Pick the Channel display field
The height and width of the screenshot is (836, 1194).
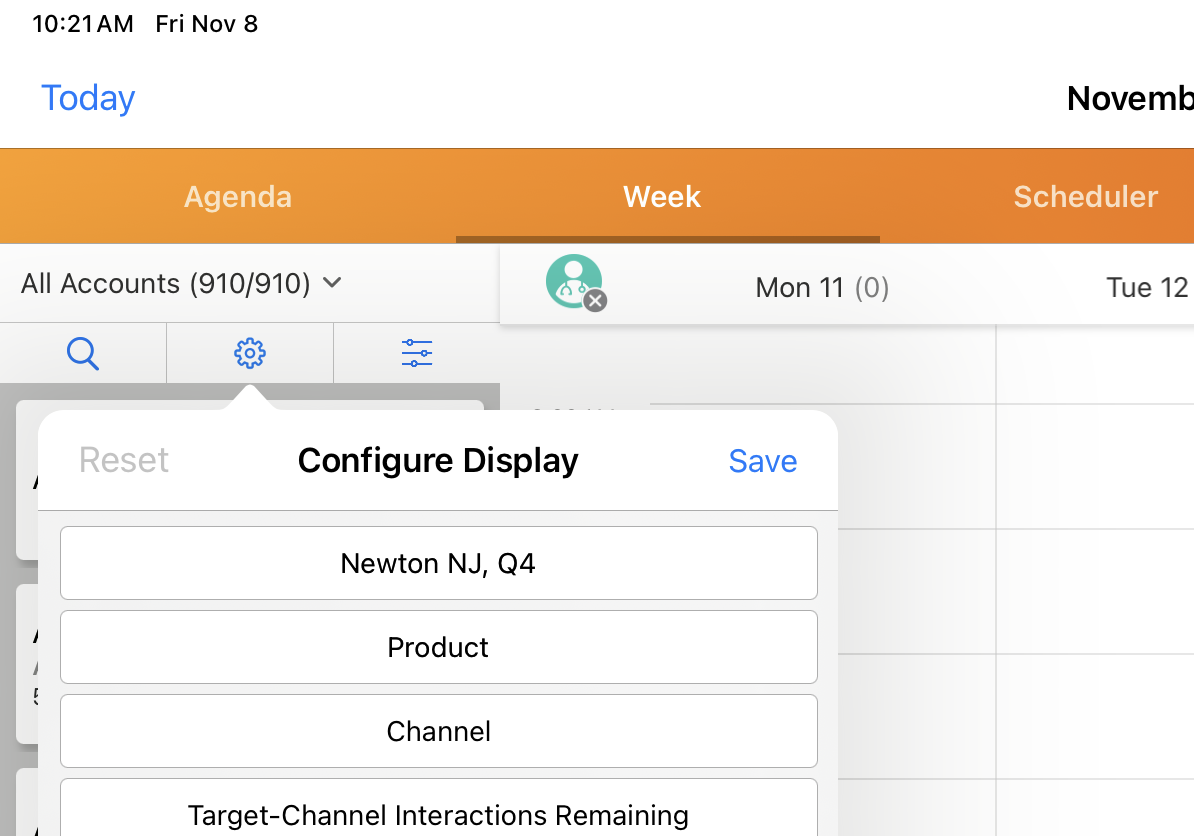pyautogui.click(x=438, y=732)
